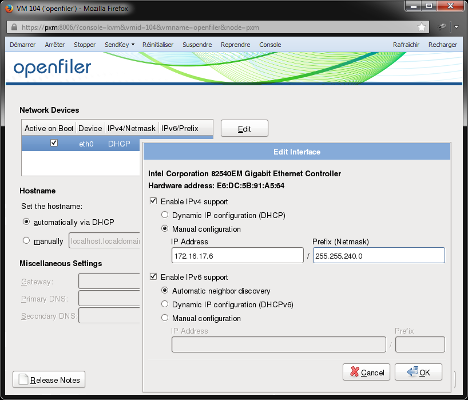
Task: Click the Démarrer menu item
Action: [x=23, y=45]
